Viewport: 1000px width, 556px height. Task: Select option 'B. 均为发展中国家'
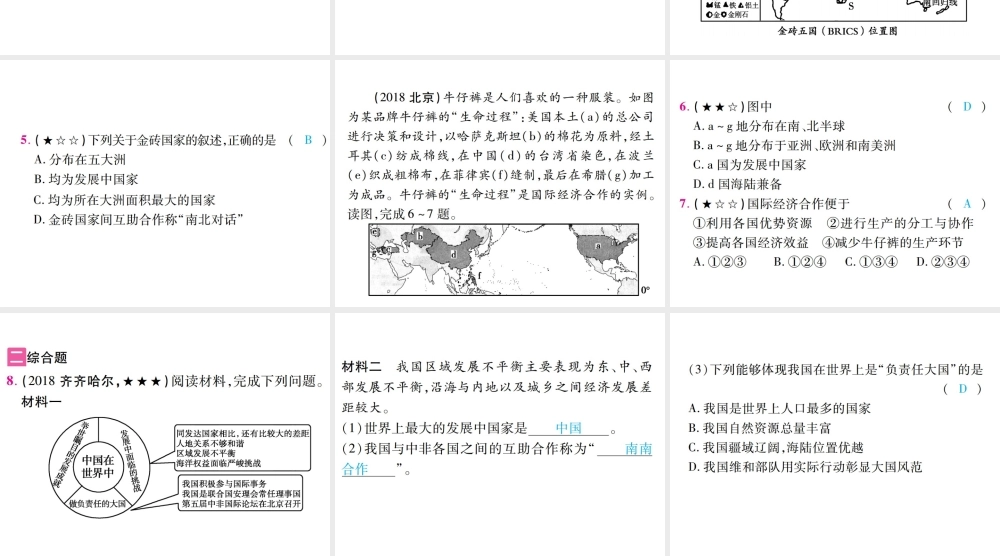pyautogui.click(x=86, y=180)
